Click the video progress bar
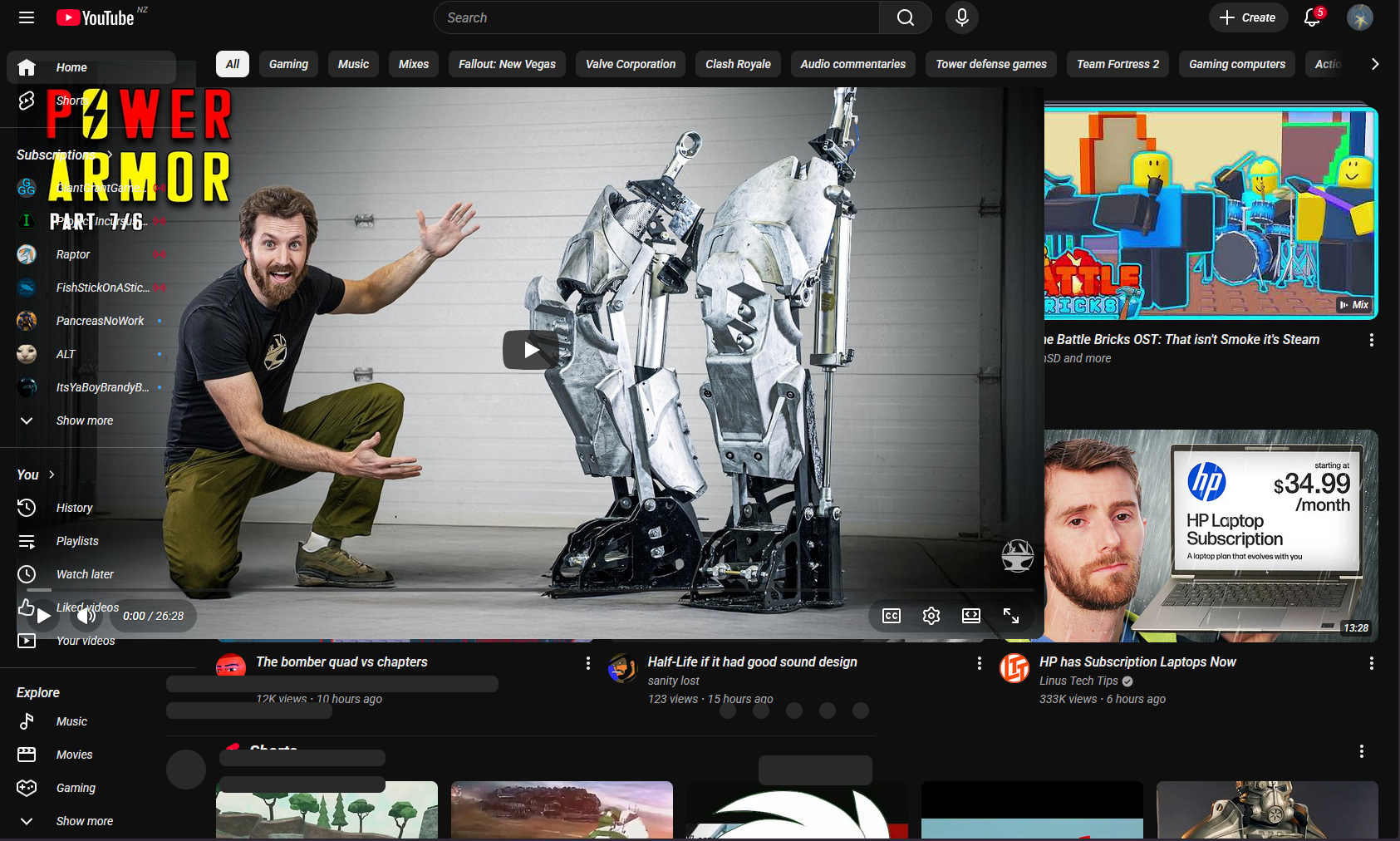The height and width of the screenshot is (841, 1400). pyautogui.click(x=532, y=590)
